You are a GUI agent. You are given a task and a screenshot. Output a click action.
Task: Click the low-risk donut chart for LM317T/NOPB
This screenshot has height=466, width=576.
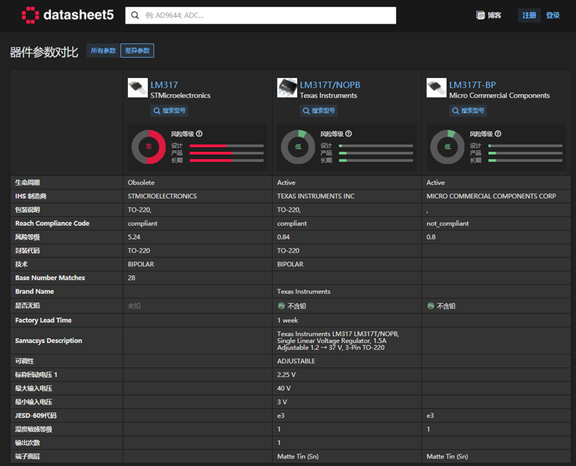click(x=298, y=147)
